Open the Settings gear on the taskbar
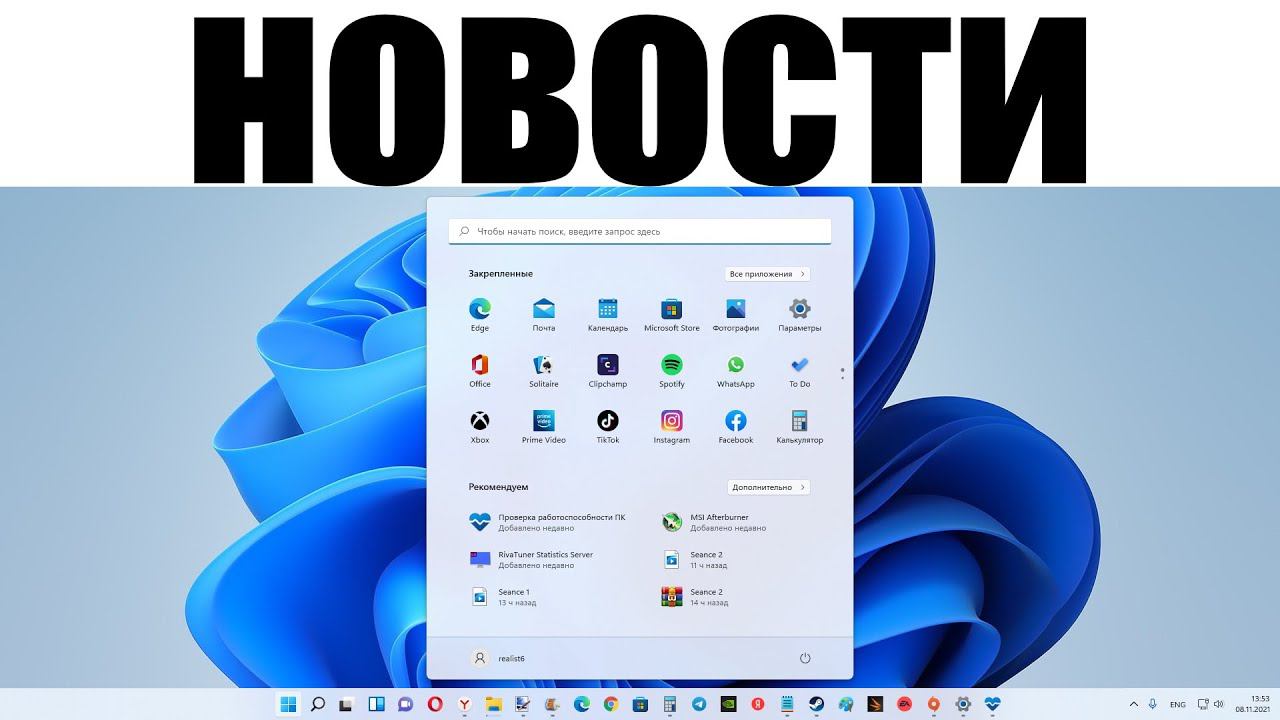Image resolution: width=1280 pixels, height=720 pixels. (x=963, y=704)
